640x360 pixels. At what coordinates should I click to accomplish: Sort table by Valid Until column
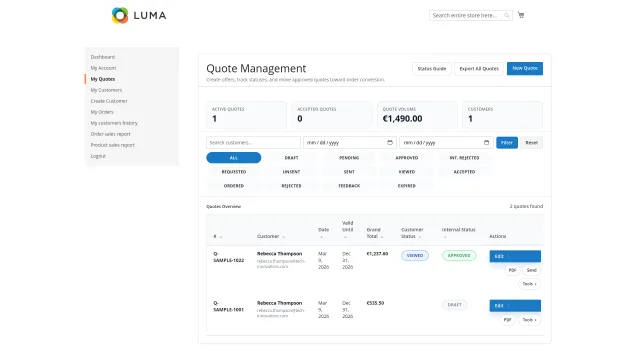click(347, 229)
